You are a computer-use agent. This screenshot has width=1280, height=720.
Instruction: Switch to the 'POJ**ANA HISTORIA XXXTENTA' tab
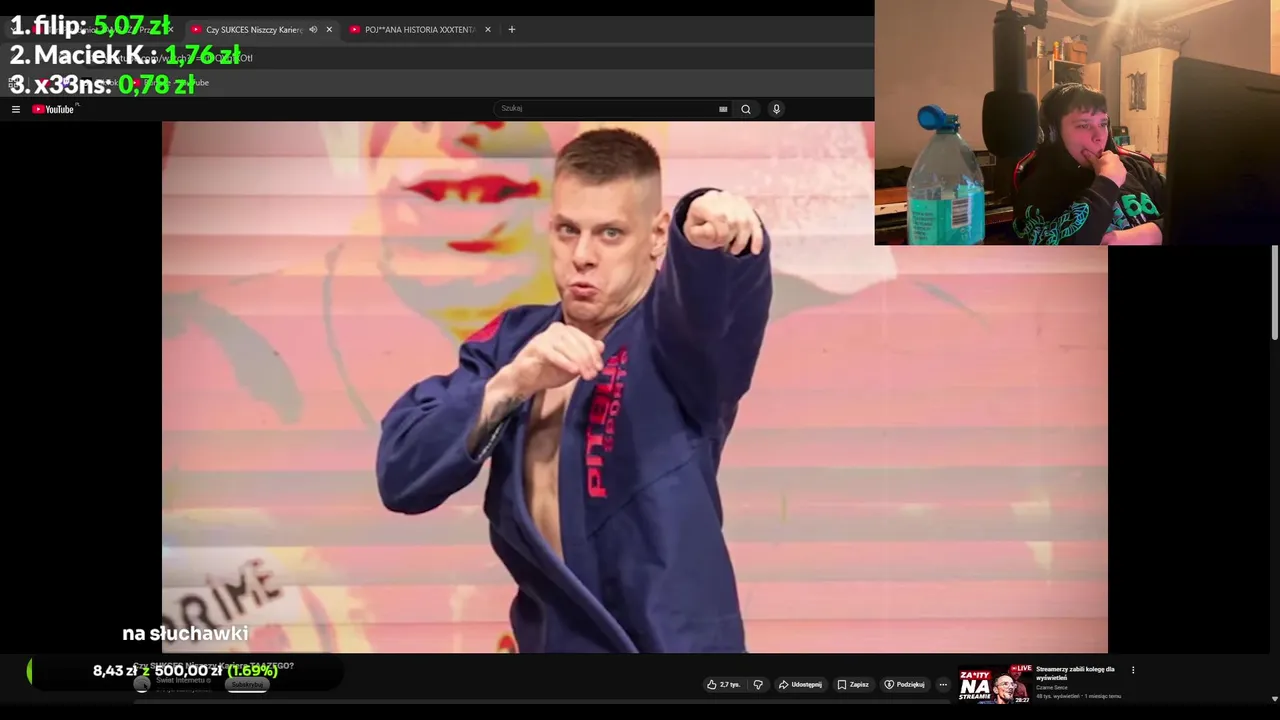pos(419,30)
